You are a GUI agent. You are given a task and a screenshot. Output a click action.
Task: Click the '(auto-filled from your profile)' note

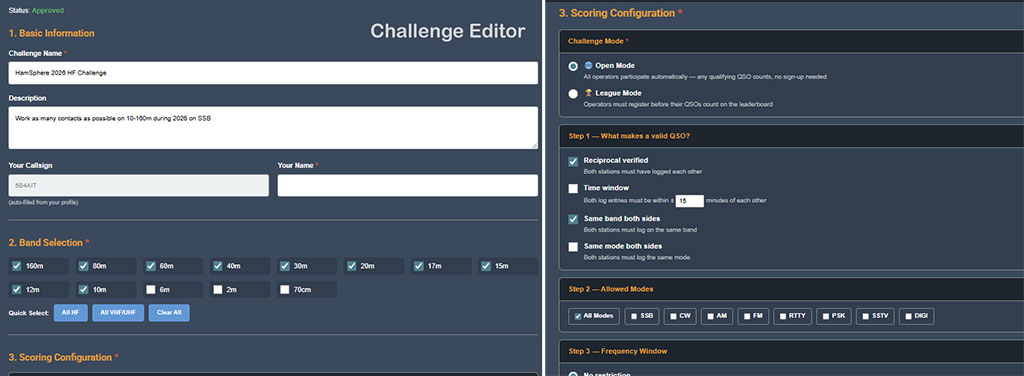click(x=43, y=202)
